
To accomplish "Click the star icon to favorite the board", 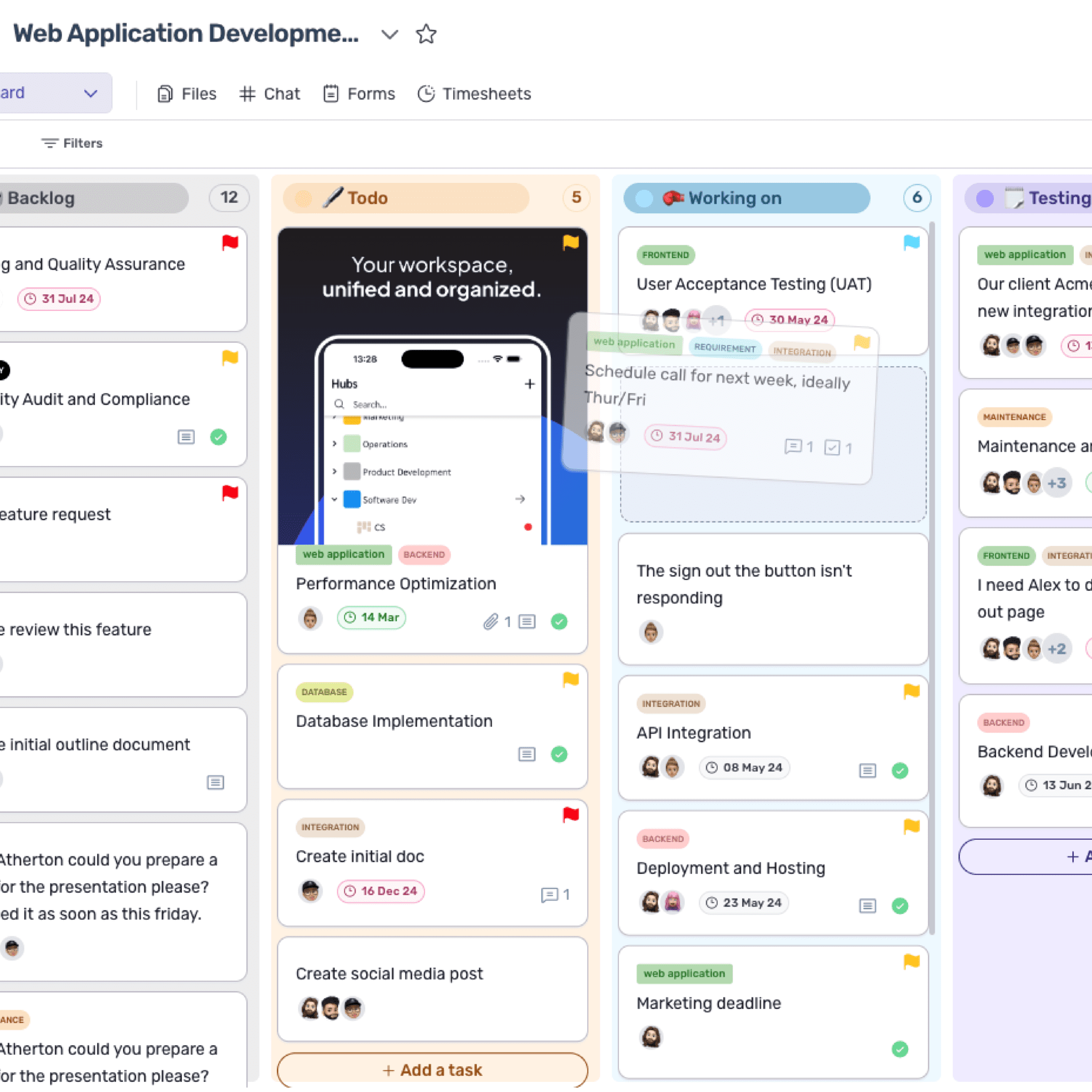I will point(427,35).
